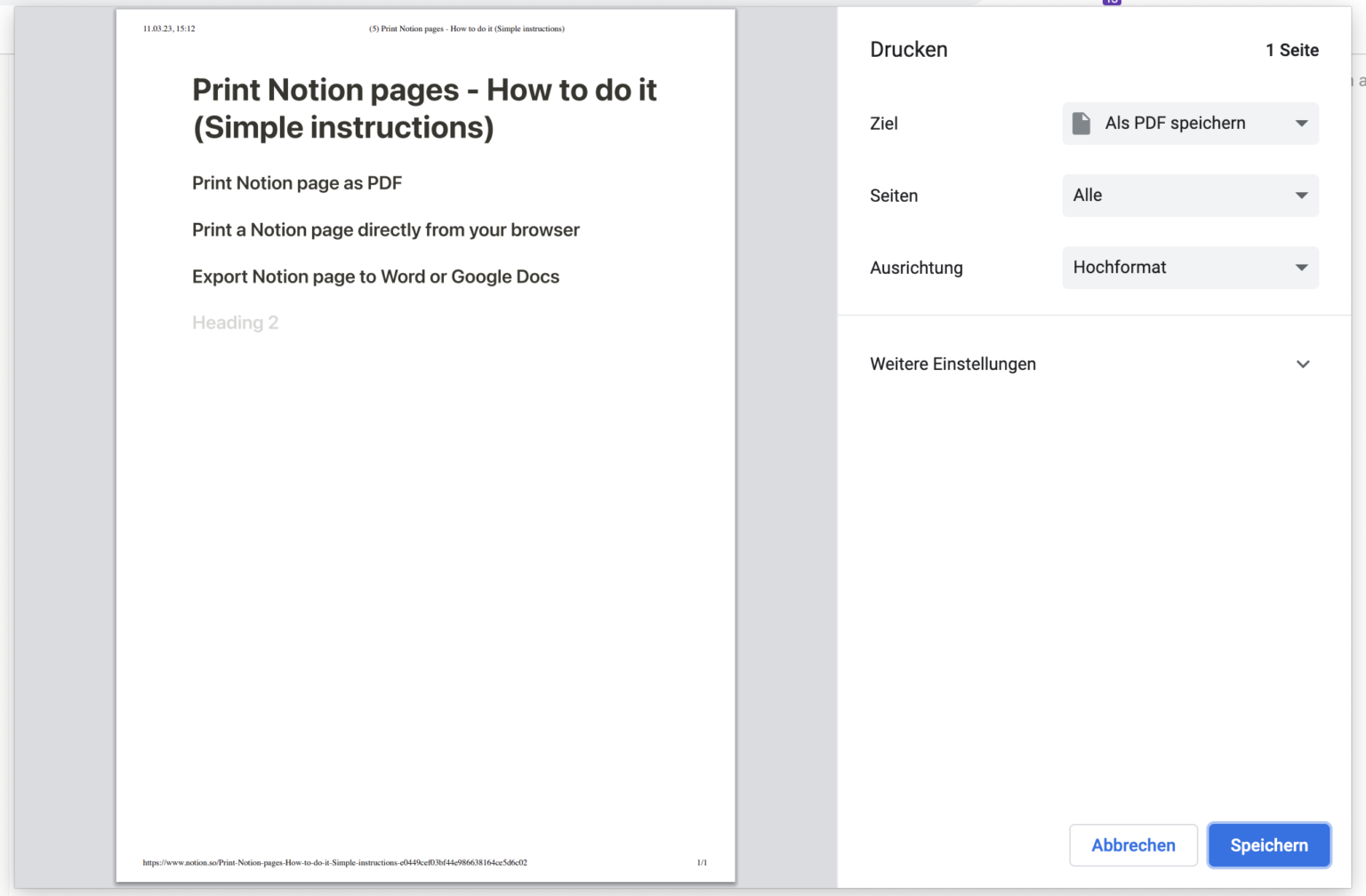Click the Heading 2 placeholder text in preview
The height and width of the screenshot is (896, 1366).
coord(235,323)
